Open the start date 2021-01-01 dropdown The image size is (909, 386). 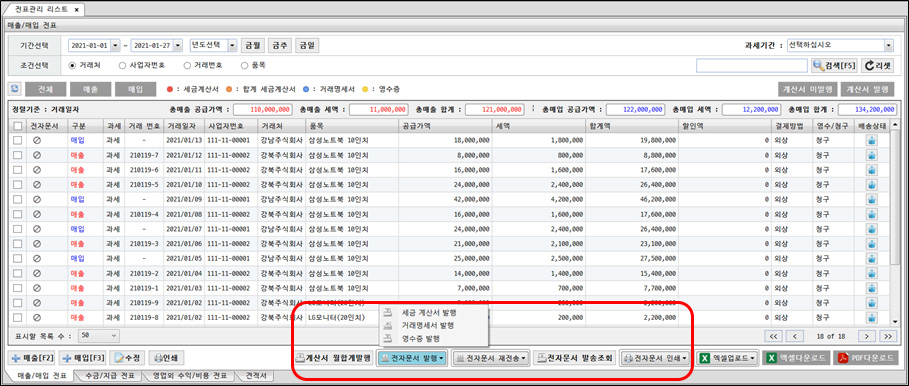click(x=115, y=45)
